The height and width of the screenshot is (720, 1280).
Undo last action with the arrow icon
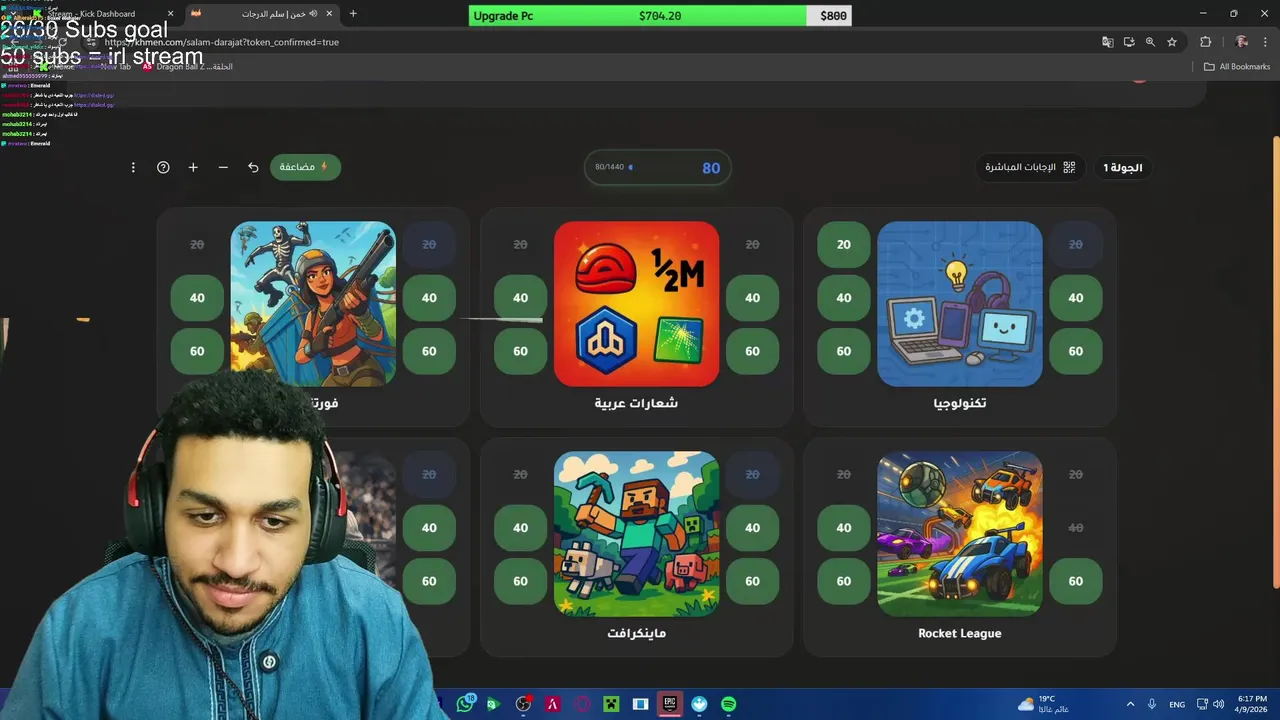coord(253,167)
